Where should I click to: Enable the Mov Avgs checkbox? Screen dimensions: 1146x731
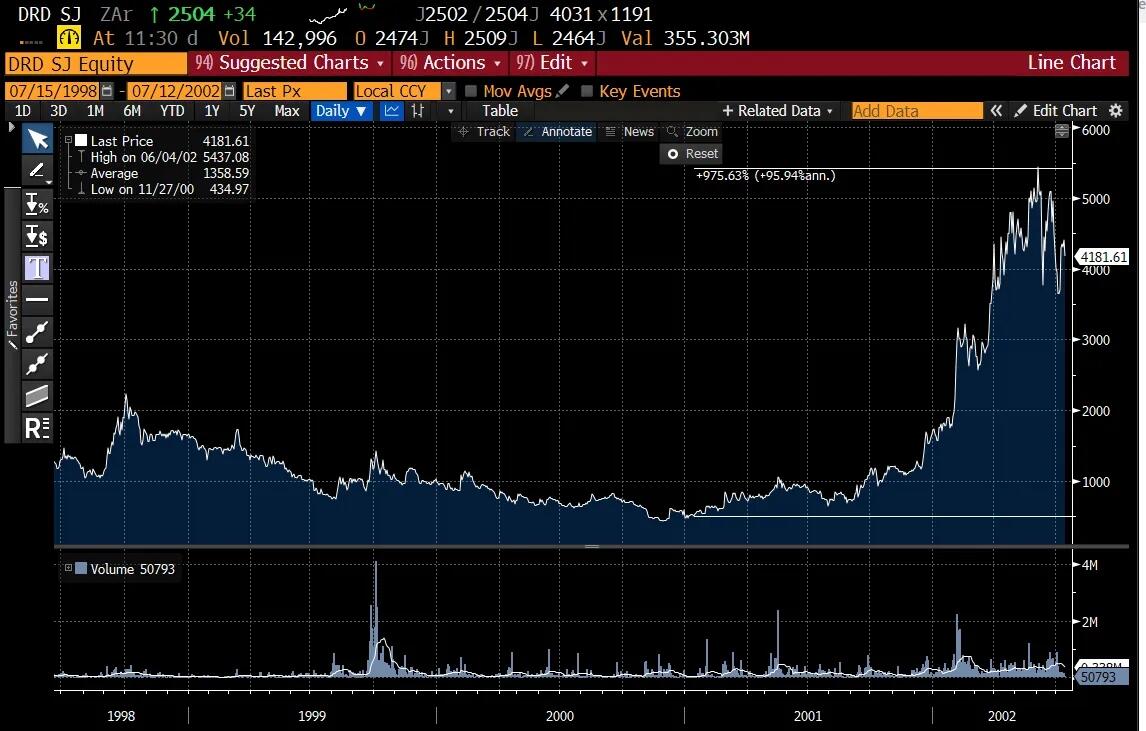tap(471, 91)
